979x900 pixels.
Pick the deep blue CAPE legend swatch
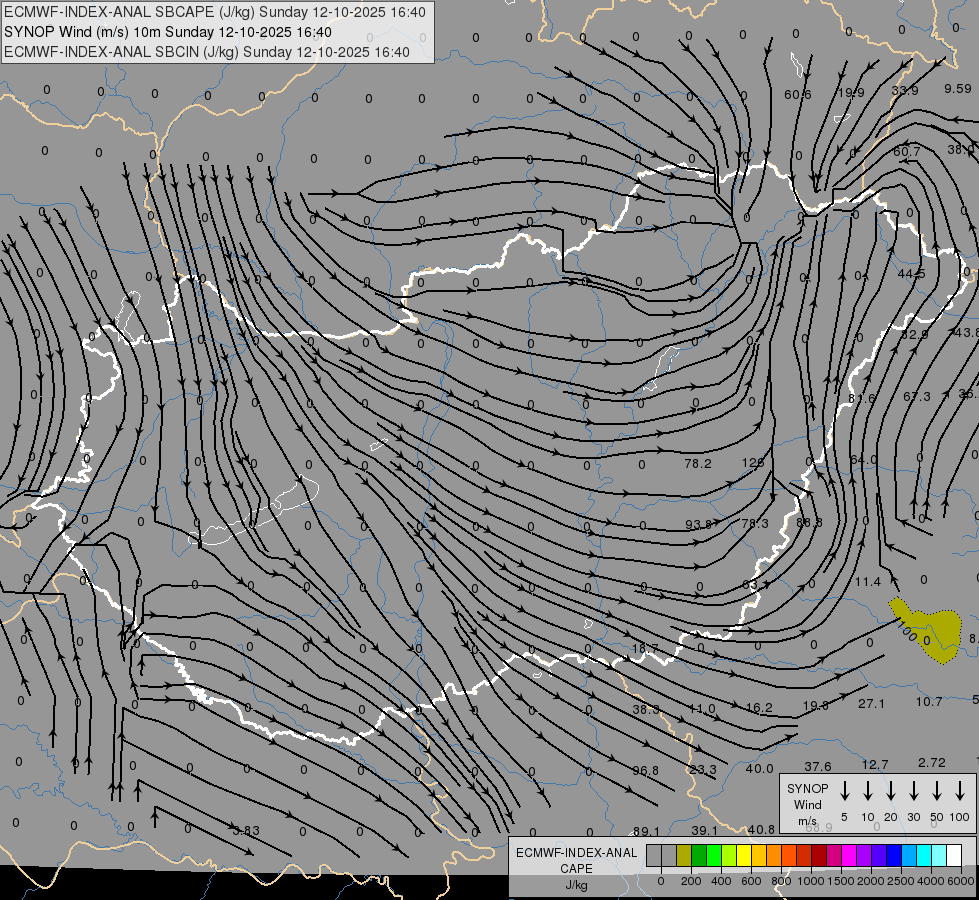893,856
